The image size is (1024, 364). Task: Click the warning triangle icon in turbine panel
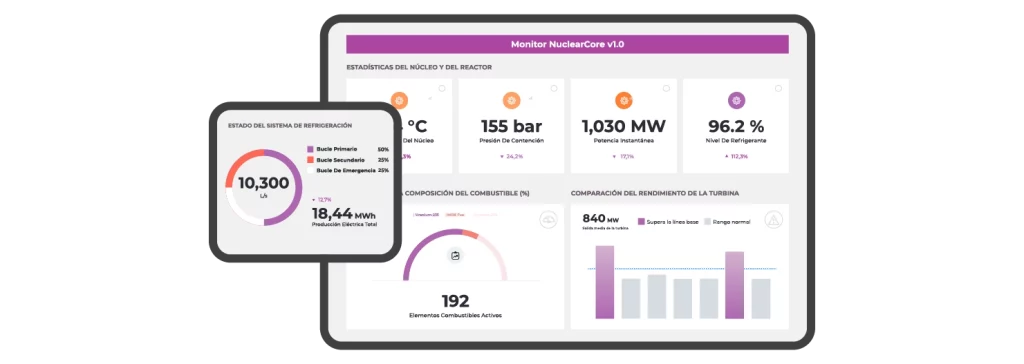point(773,220)
